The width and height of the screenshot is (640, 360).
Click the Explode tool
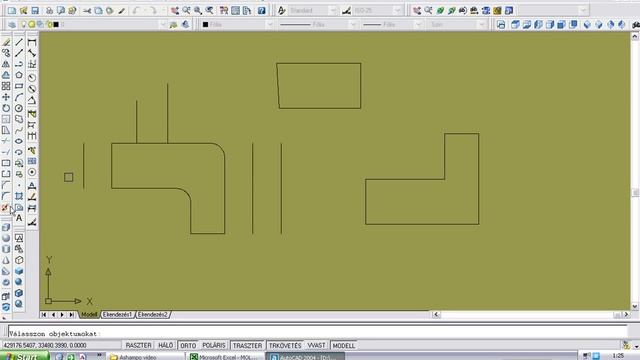tap(5, 207)
